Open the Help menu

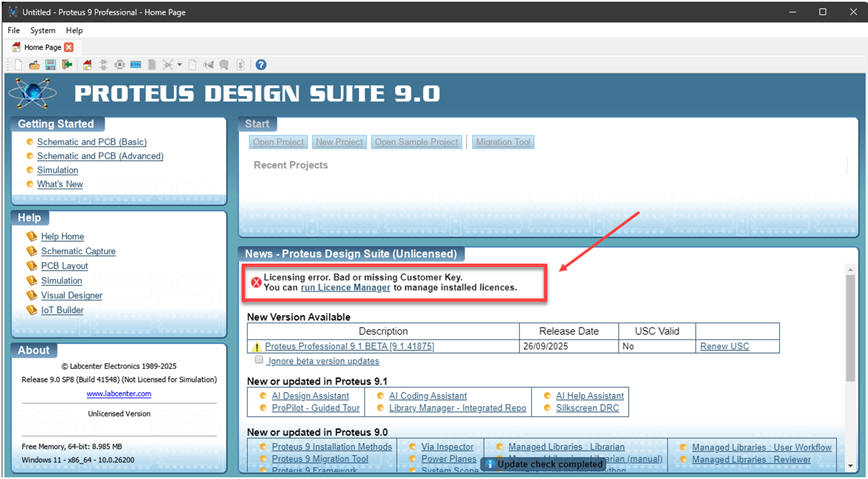tap(74, 30)
